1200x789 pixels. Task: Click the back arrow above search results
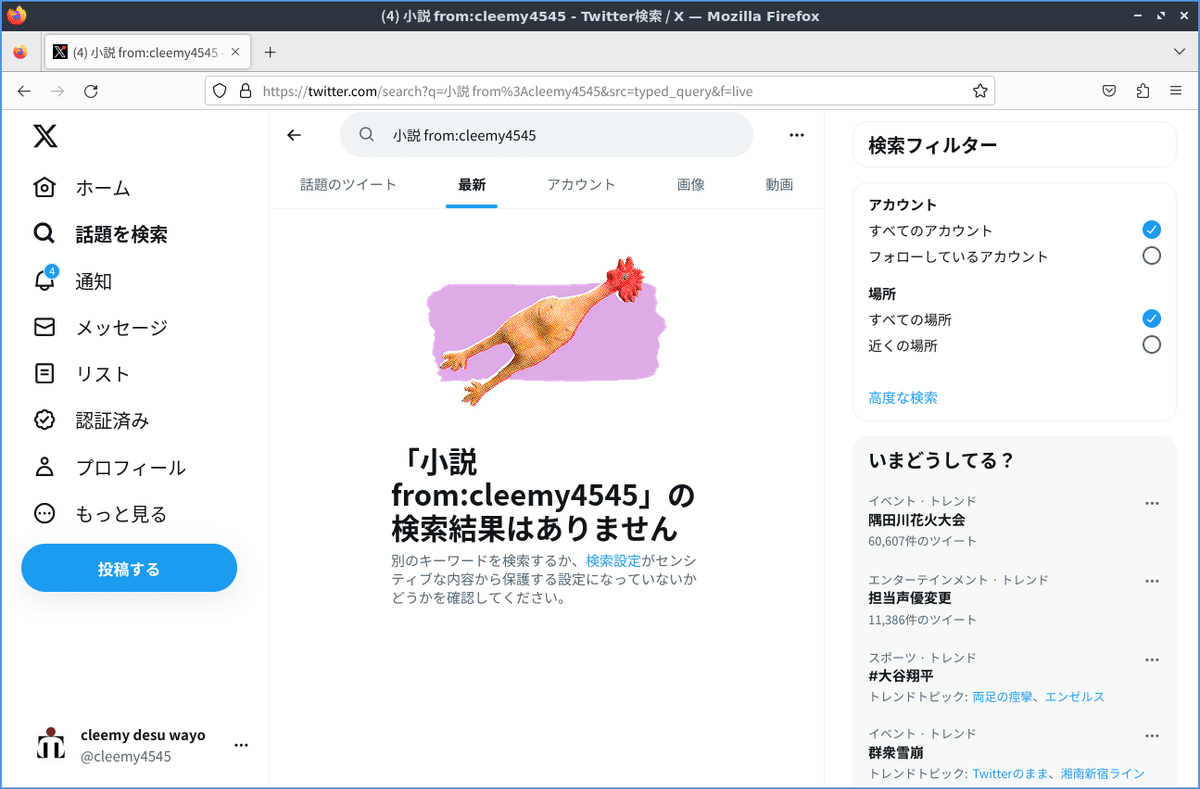tap(293, 135)
